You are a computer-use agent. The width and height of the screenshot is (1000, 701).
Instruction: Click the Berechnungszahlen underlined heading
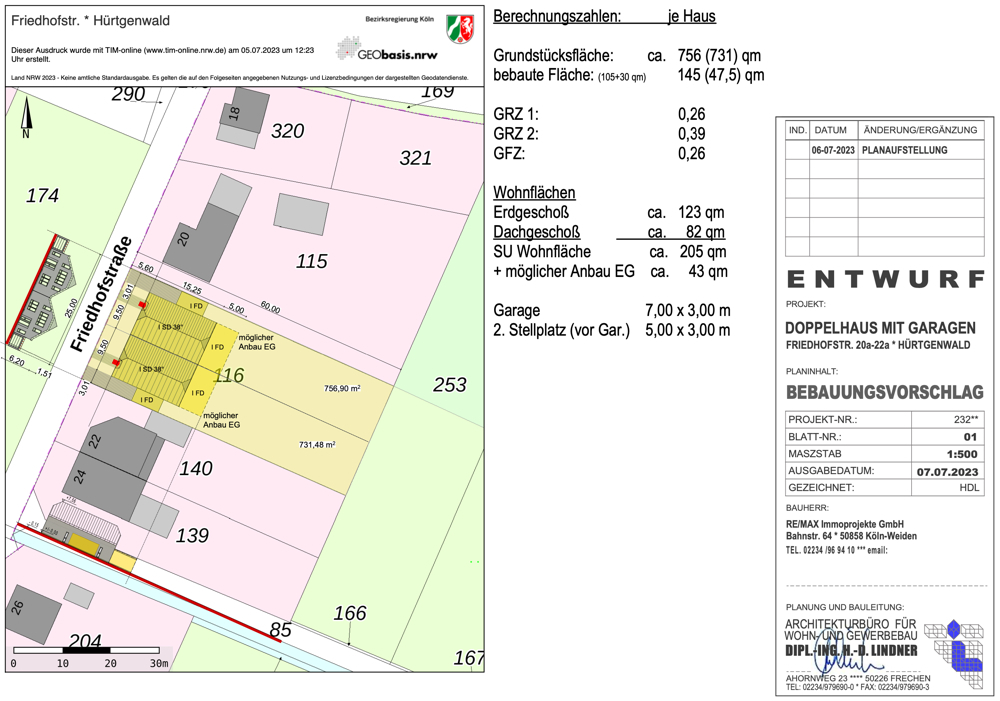(557, 17)
